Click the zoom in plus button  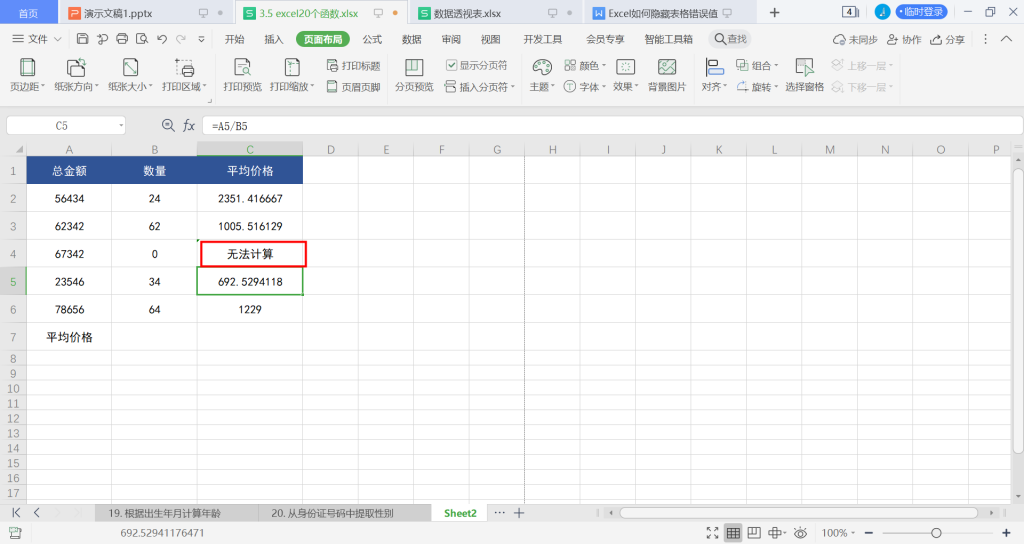[x=1006, y=533]
